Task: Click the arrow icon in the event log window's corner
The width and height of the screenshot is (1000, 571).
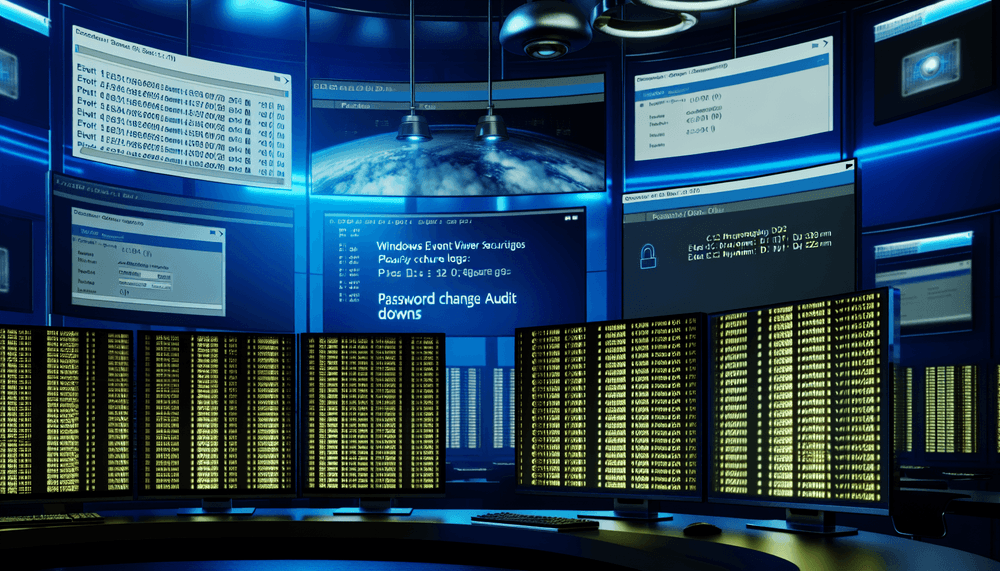Action: coord(285,81)
